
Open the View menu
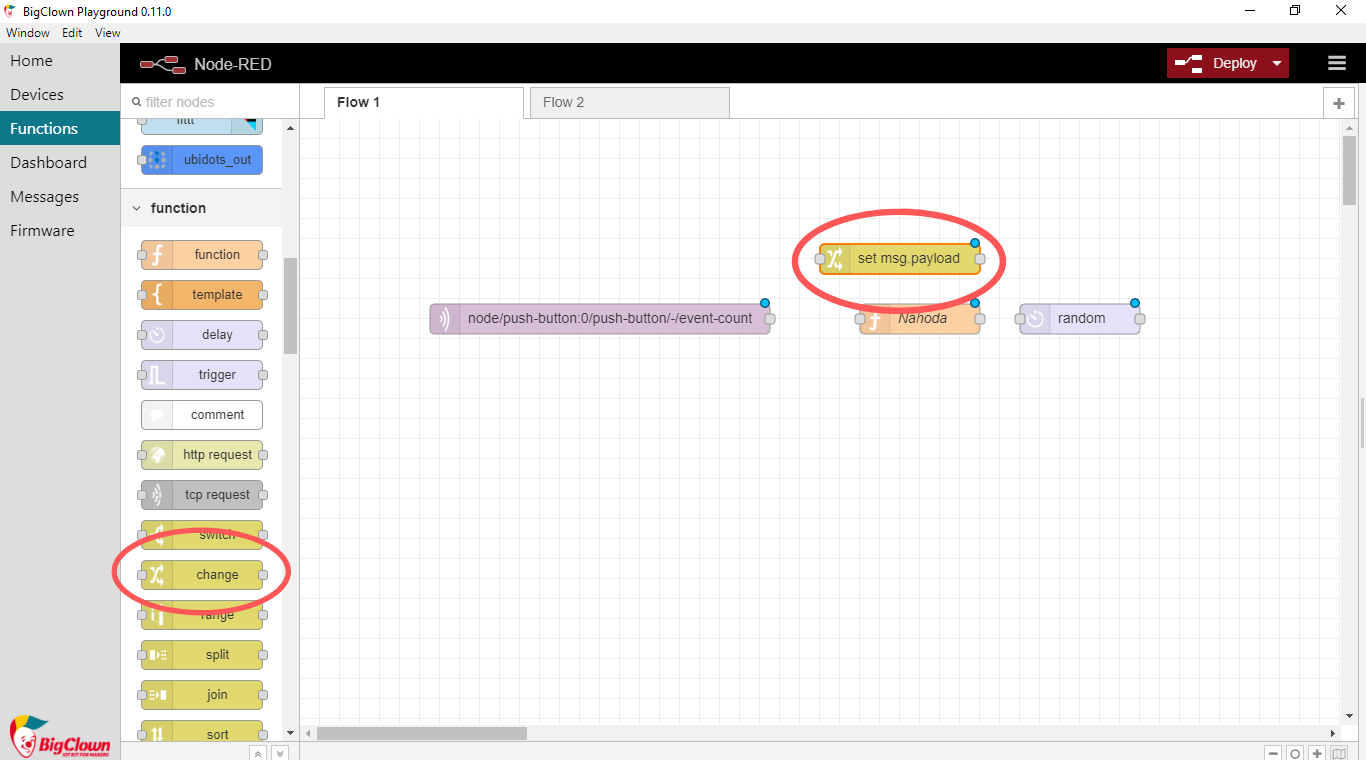[x=108, y=33]
